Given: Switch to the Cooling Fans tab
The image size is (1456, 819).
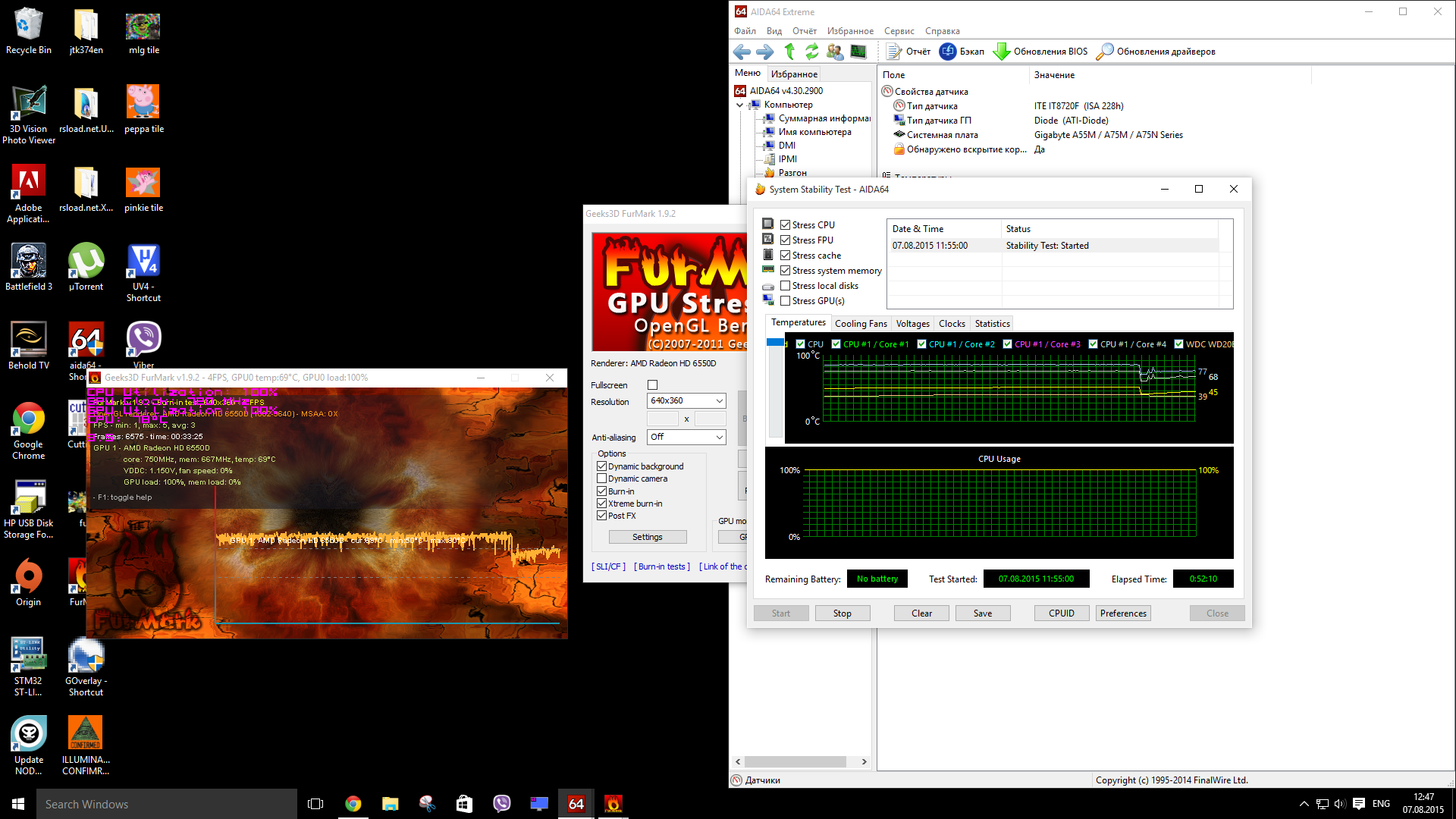Looking at the screenshot, I should pyautogui.click(x=861, y=324).
